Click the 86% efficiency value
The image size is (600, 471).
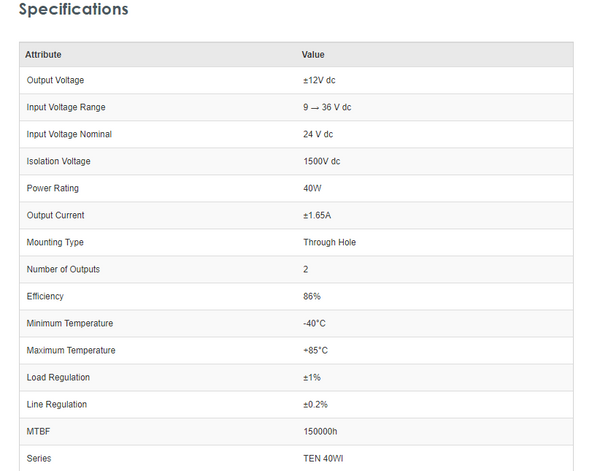(312, 296)
